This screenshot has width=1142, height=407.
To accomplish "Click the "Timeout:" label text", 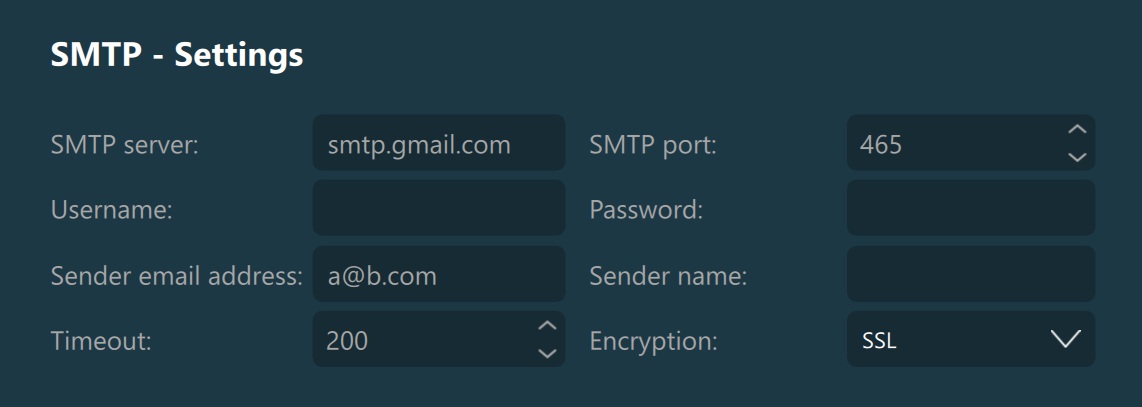I will [101, 341].
